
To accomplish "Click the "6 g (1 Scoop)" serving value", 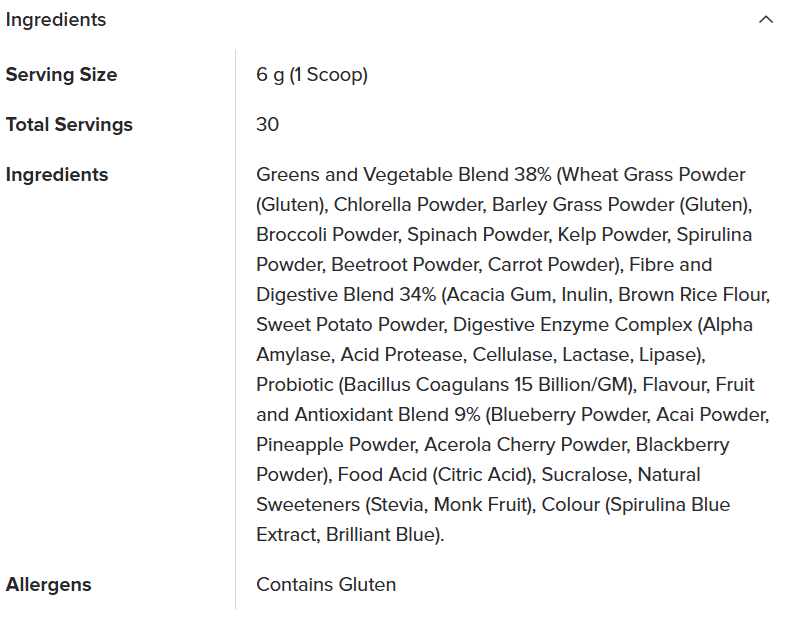I will pyautogui.click(x=312, y=74).
